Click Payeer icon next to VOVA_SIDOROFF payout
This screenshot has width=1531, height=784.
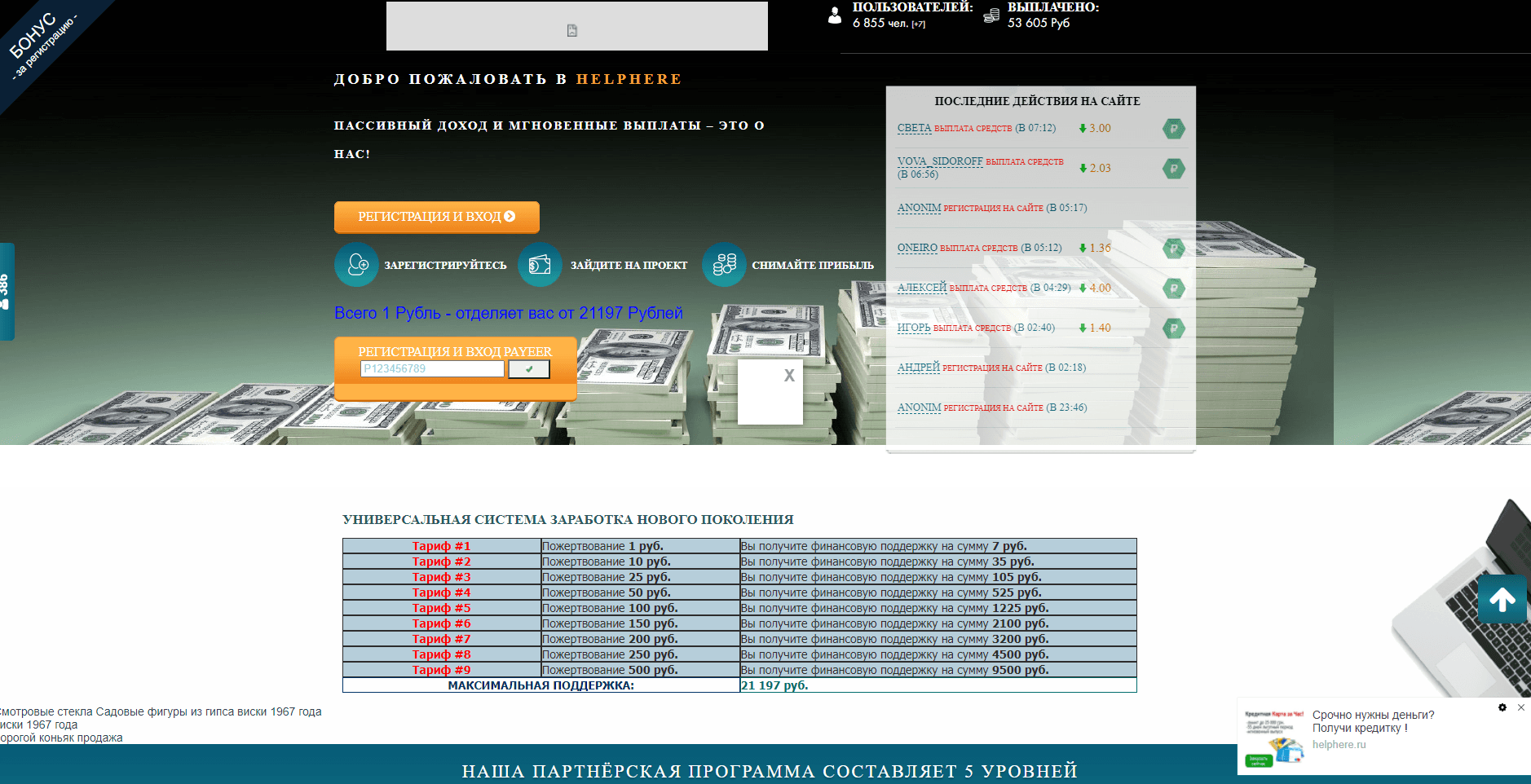point(1173,169)
